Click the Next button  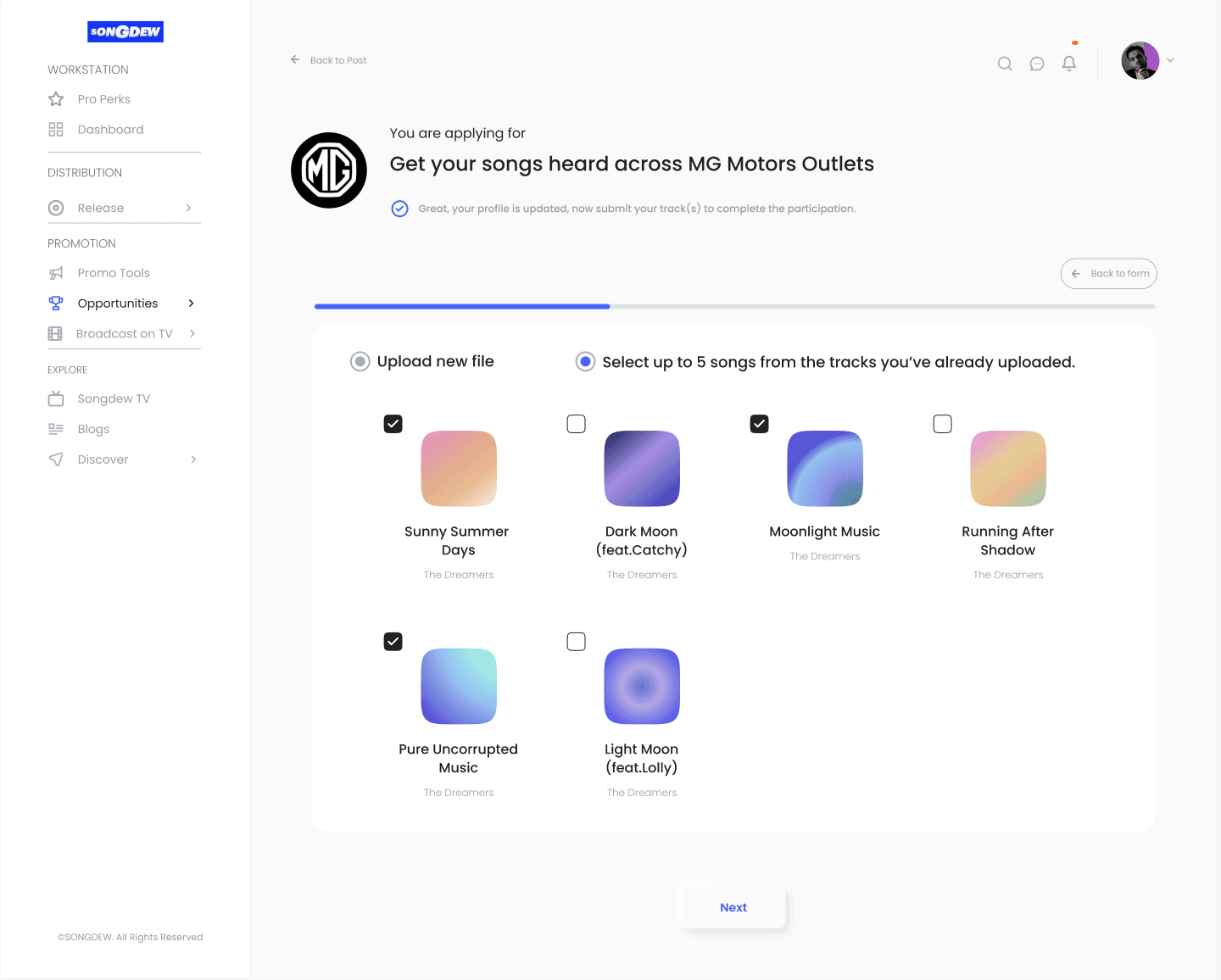733,907
